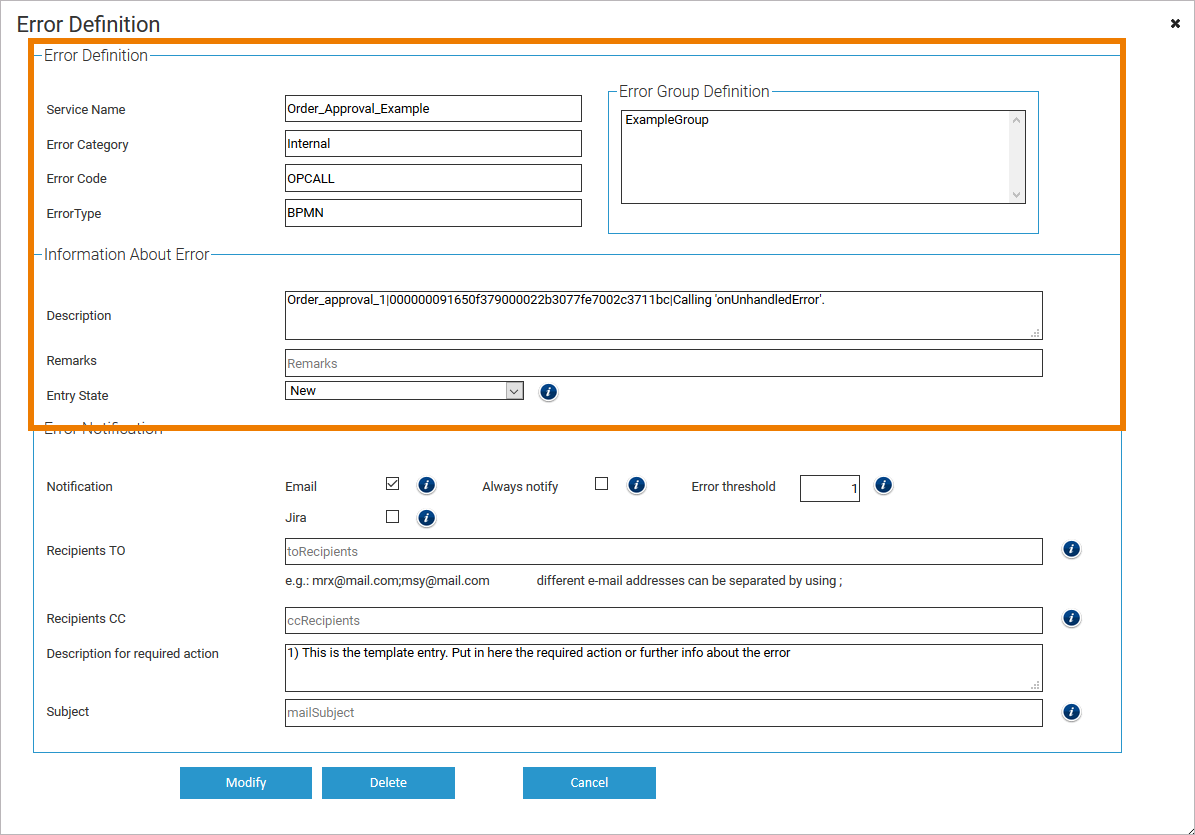Click info icon next to Entry State

click(548, 392)
